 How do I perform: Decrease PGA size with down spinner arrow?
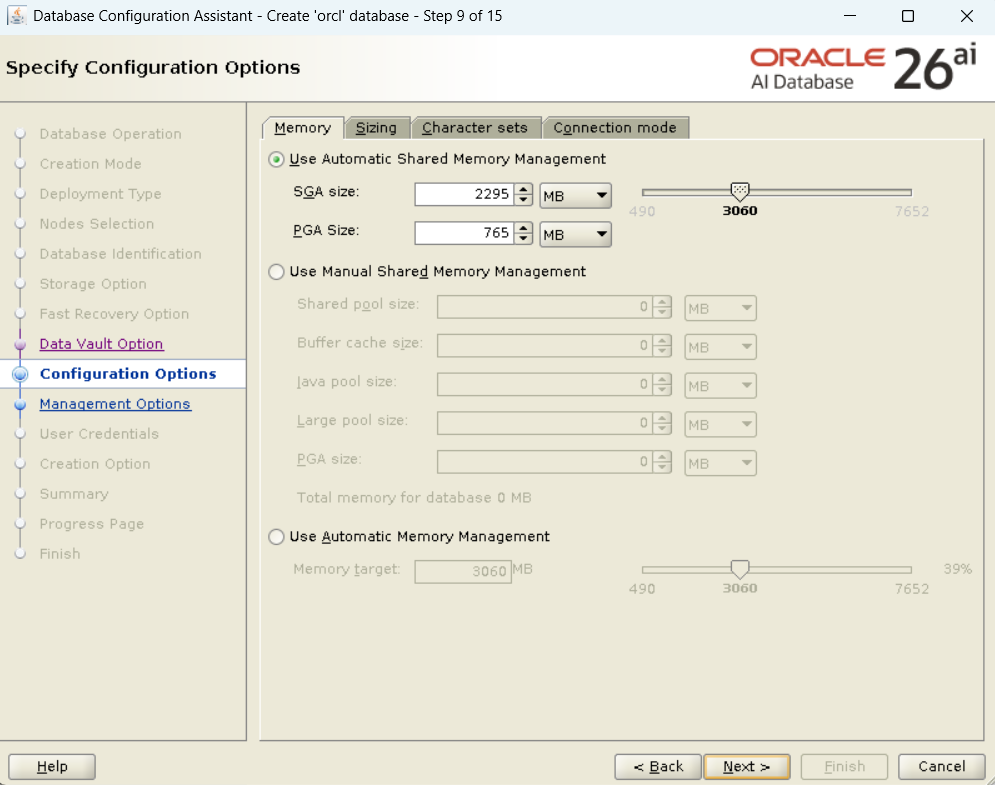tap(523, 239)
